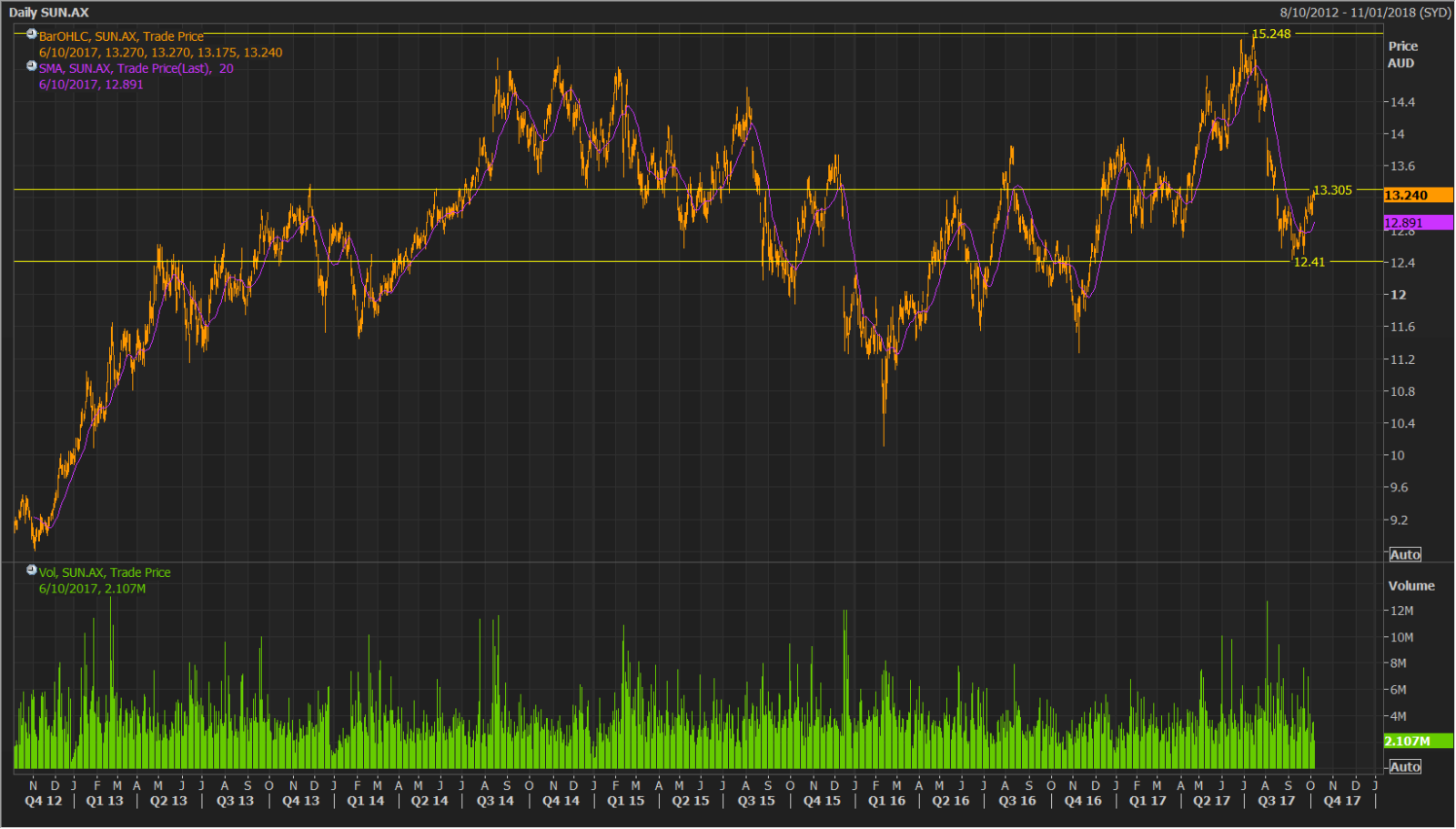Select the Vol, SUN.AX, Trade Price legend
The width and height of the screenshot is (1456, 829).
click(105, 572)
